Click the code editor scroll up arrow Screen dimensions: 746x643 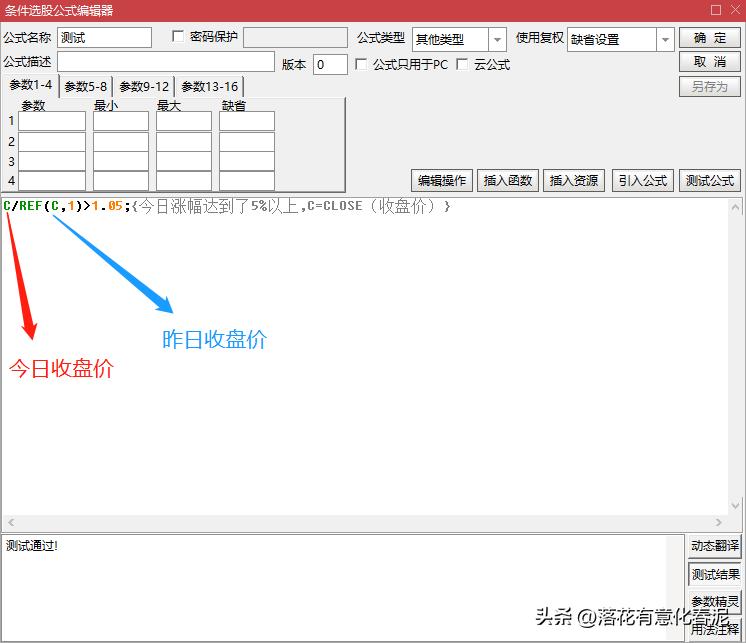[x=735, y=207]
